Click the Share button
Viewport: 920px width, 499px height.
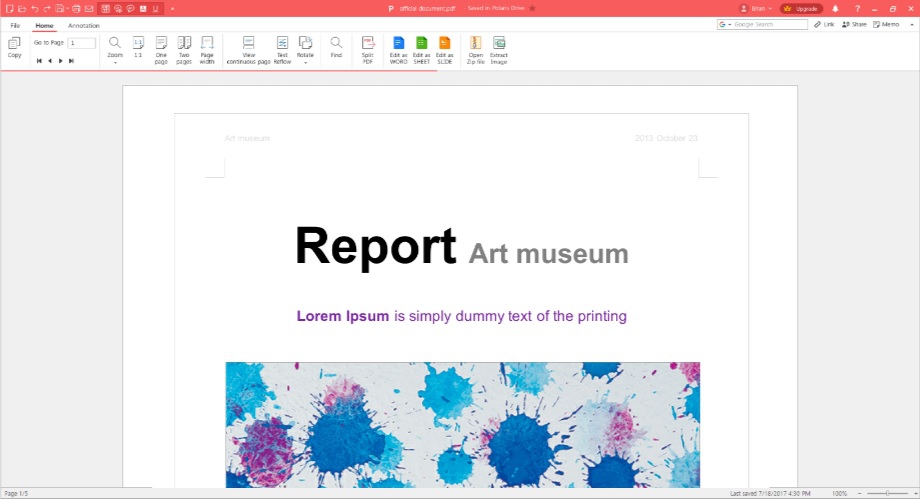coord(854,24)
